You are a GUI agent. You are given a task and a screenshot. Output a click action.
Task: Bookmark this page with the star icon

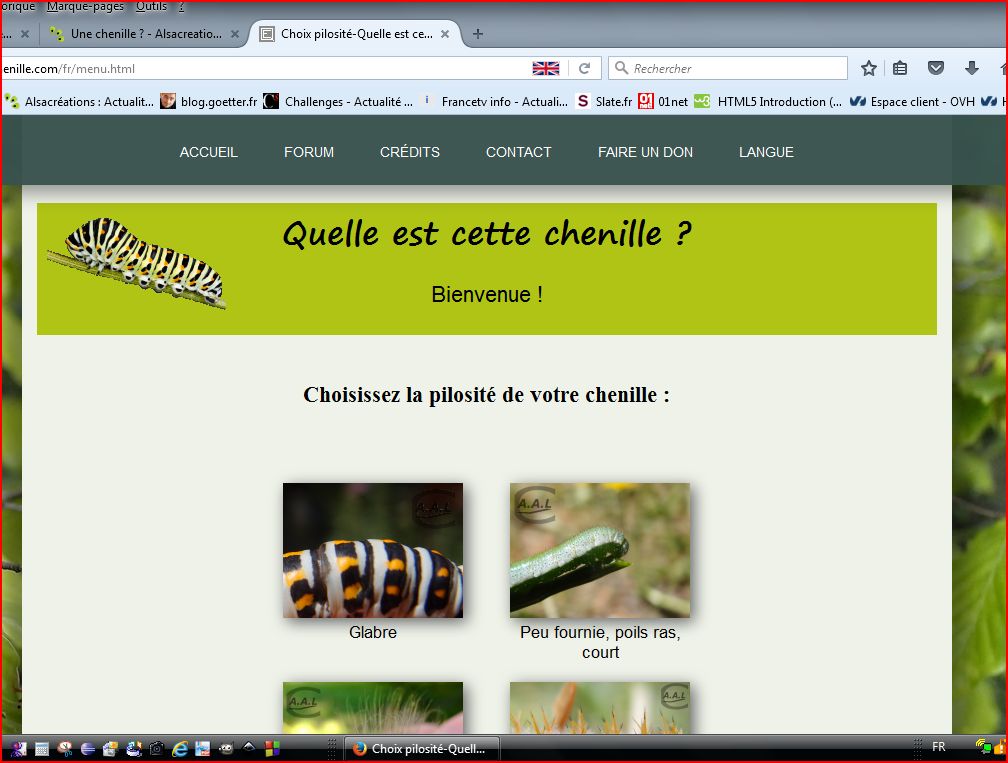coord(868,68)
